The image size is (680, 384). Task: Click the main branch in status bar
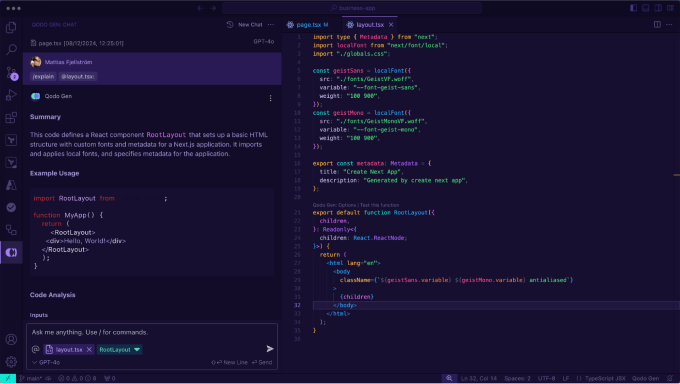coord(30,378)
